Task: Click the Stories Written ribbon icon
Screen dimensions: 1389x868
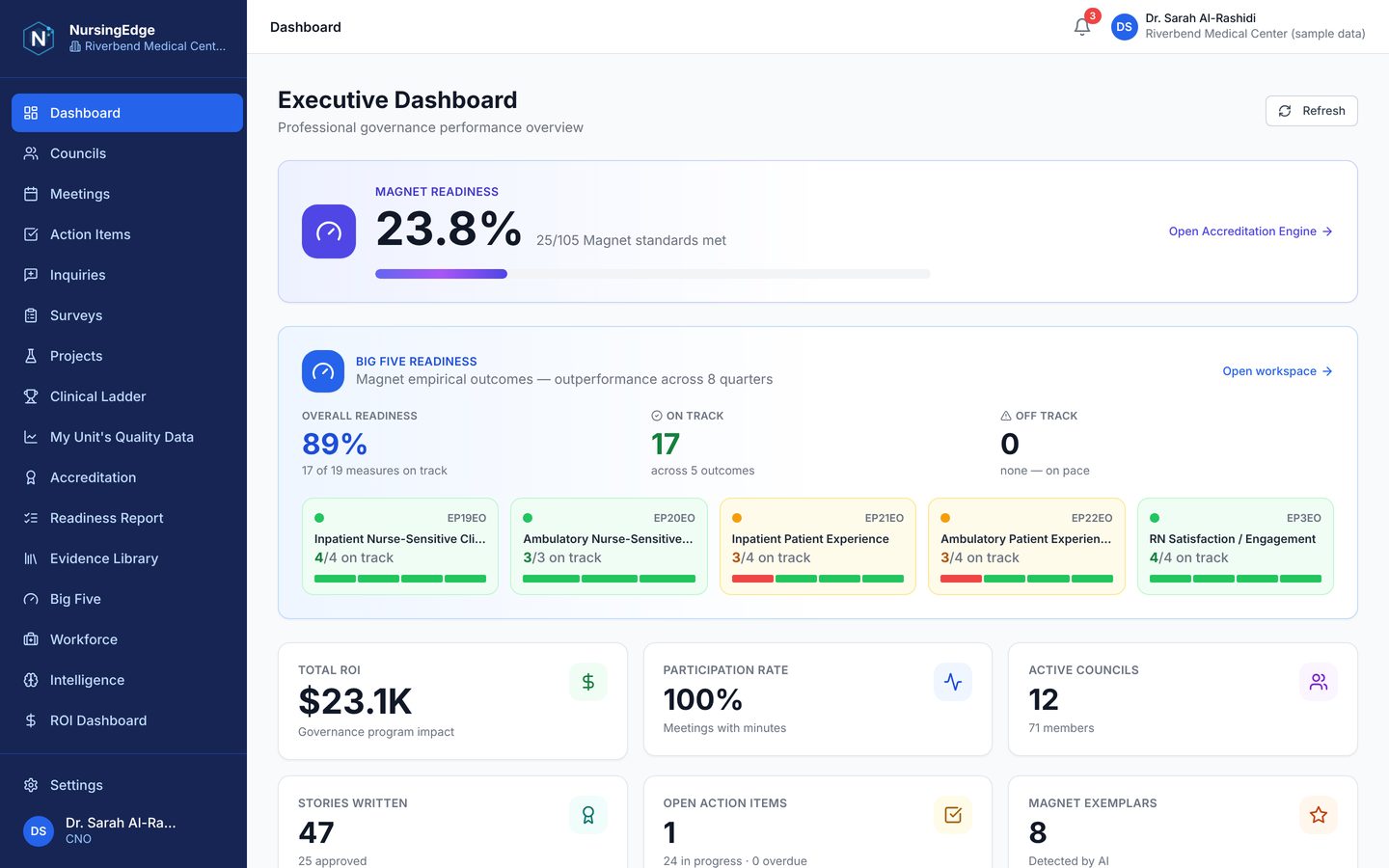Action: pos(588,815)
